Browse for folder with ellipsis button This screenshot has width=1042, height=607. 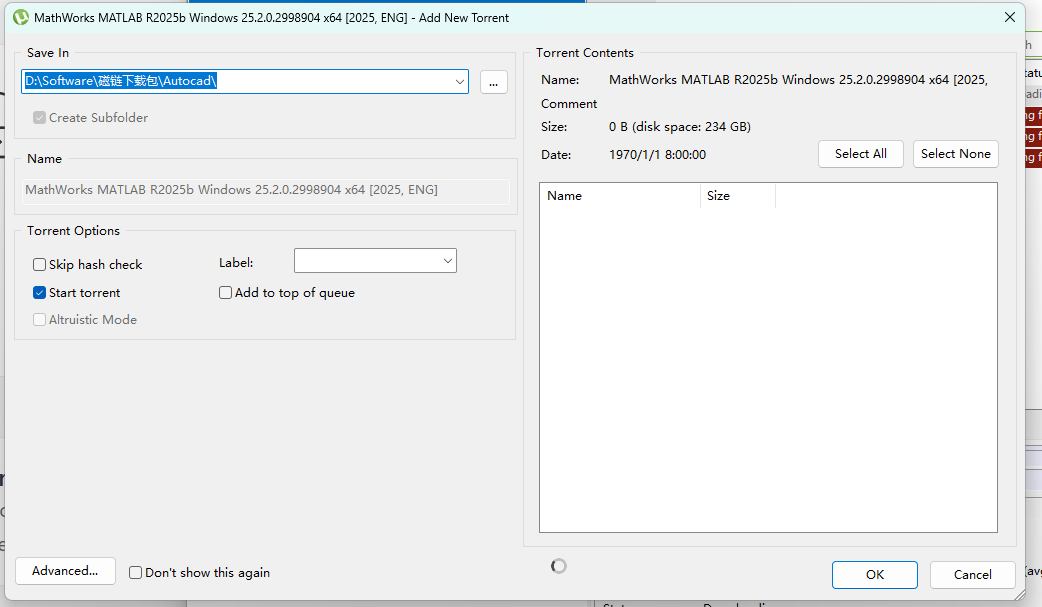494,82
